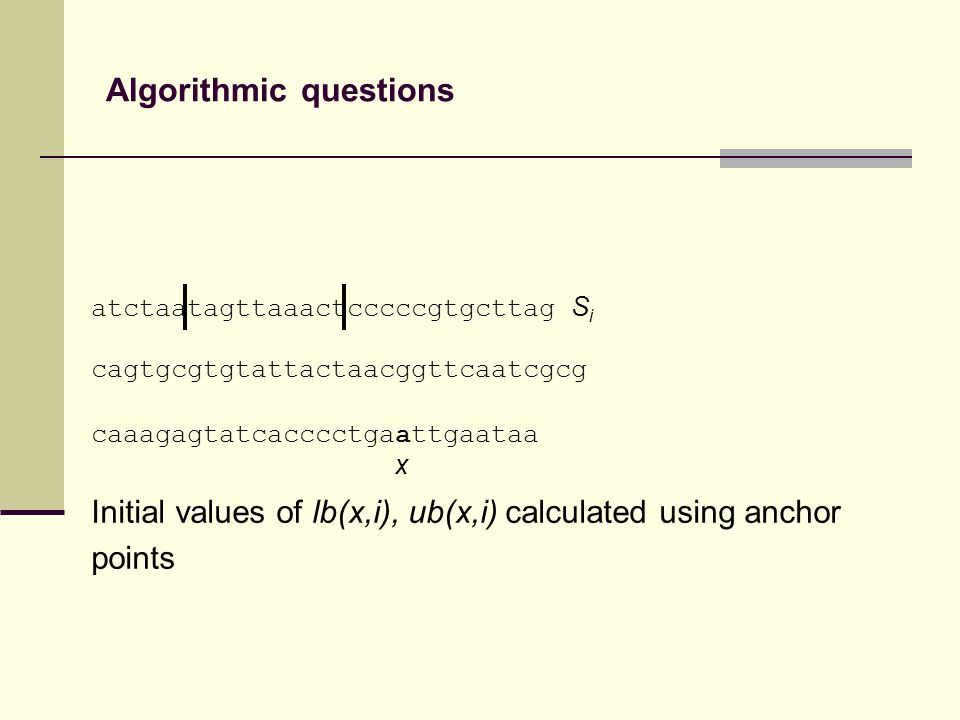Click the 'ub(x,i)' term in body text
The image size is (960, 720).
tap(453, 512)
